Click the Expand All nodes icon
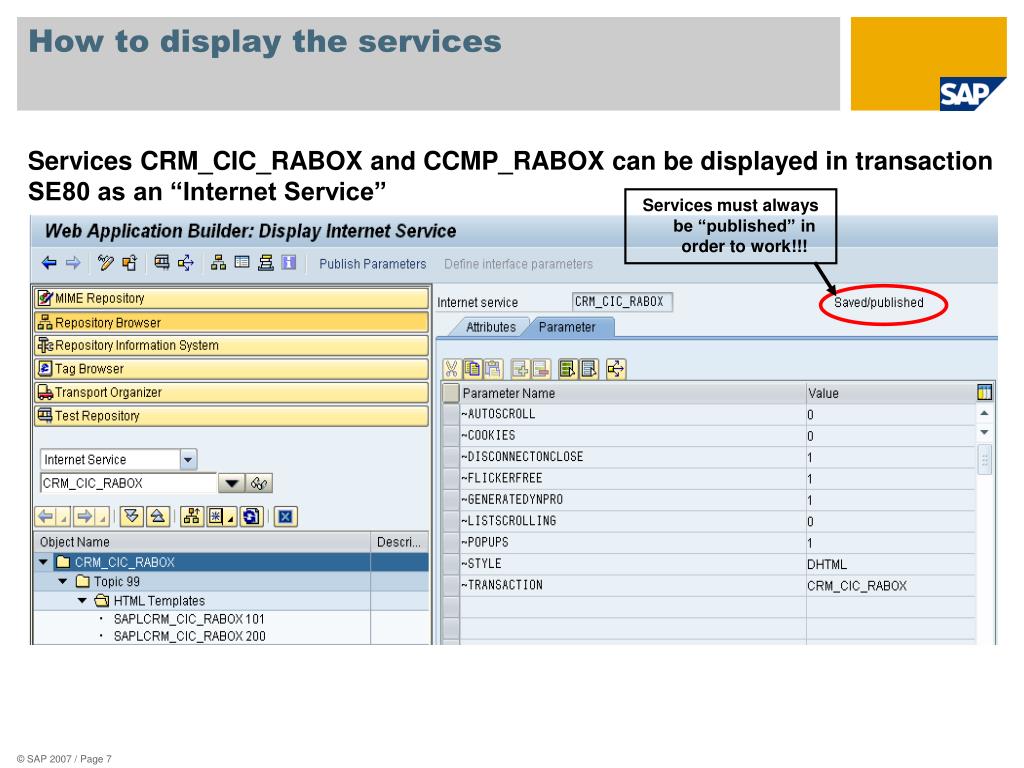The image size is (1024, 768). [132, 517]
